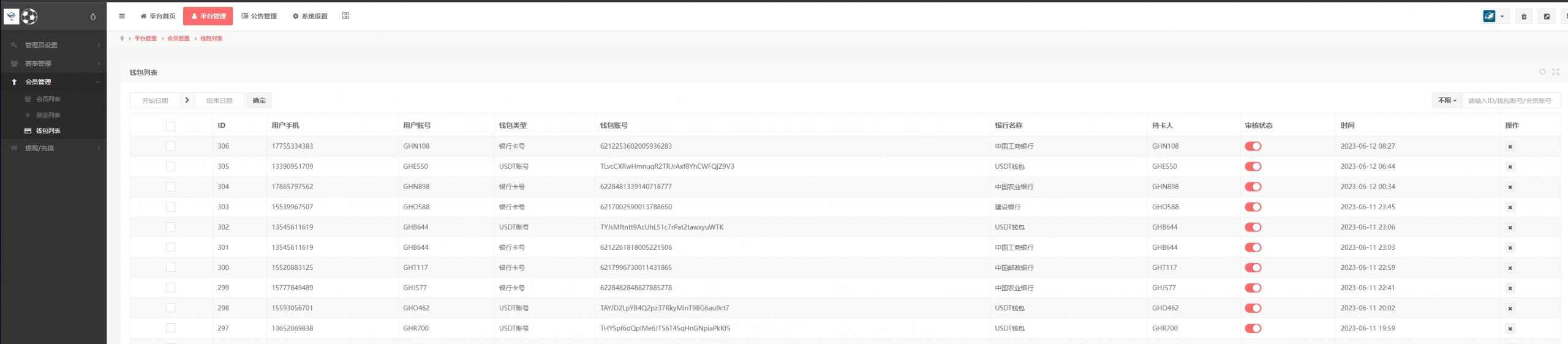The width and height of the screenshot is (1568, 344).
Task: Click the open-in-new-window arrow icon
Action: click(1547, 17)
